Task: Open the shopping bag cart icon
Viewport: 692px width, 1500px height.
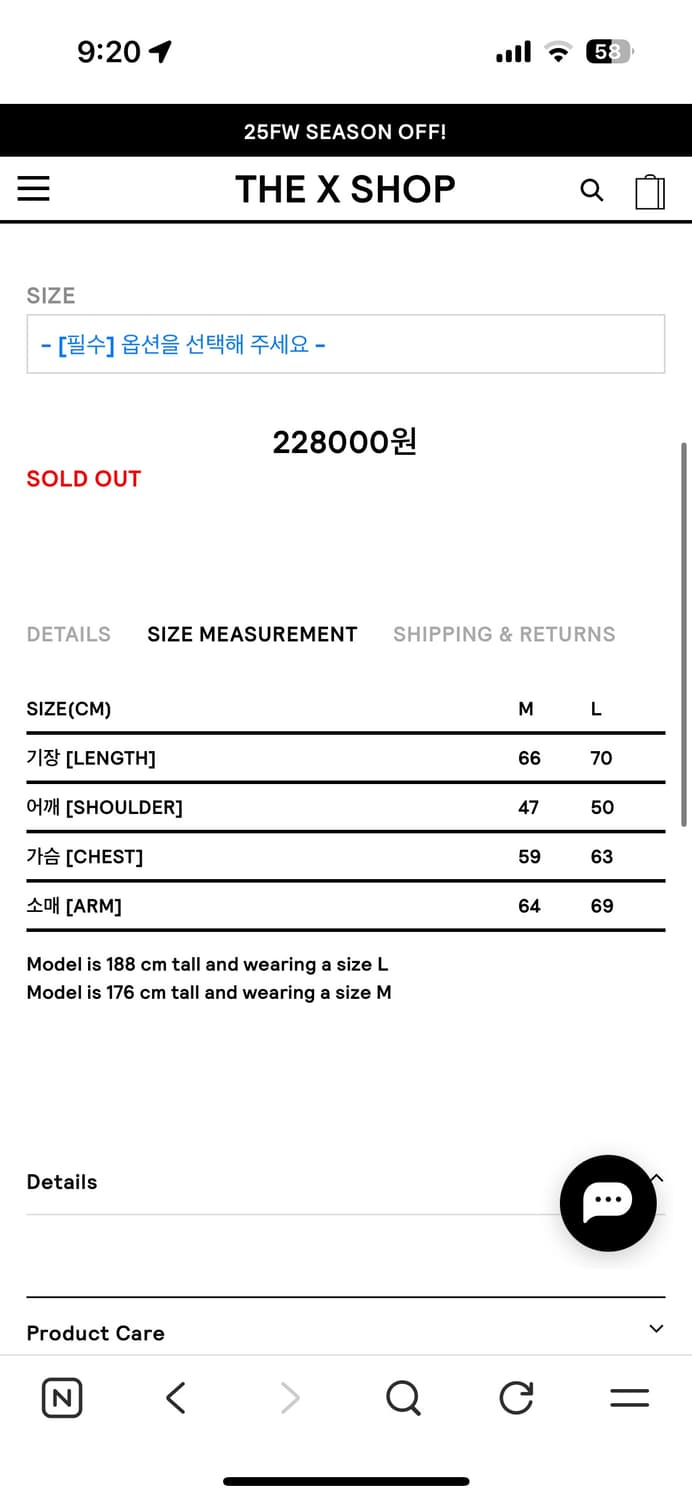Action: (650, 191)
